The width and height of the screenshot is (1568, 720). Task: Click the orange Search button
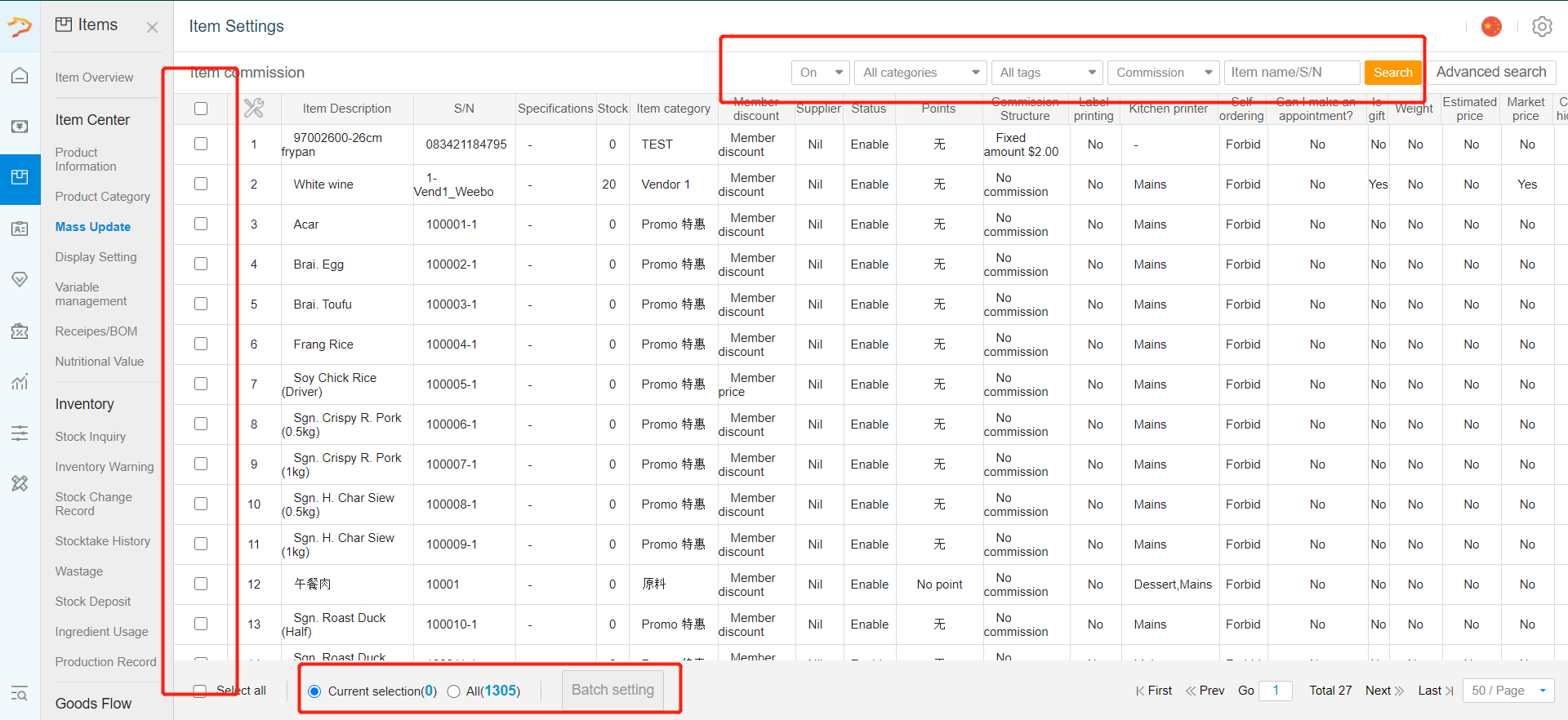[1392, 73]
